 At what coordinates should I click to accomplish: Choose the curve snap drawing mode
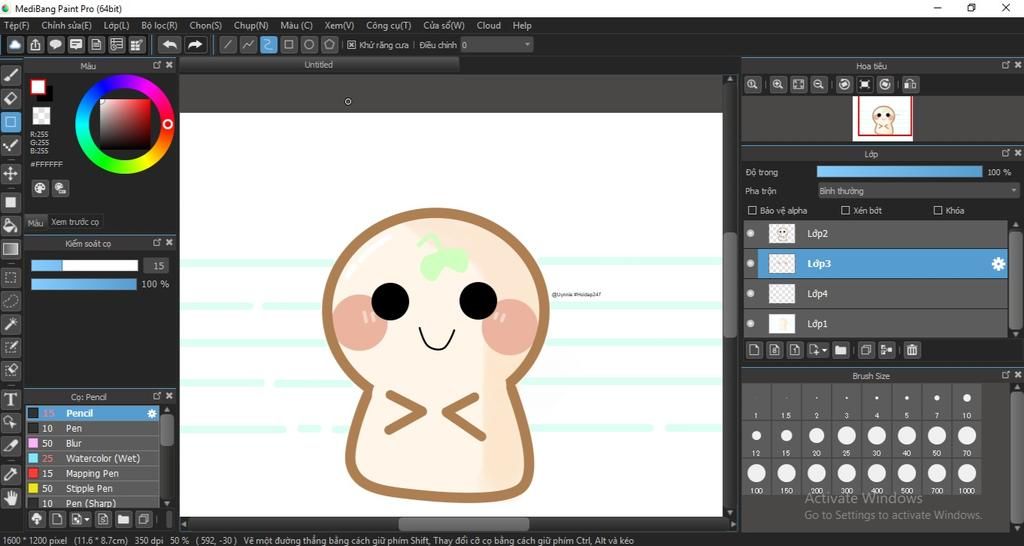268,44
